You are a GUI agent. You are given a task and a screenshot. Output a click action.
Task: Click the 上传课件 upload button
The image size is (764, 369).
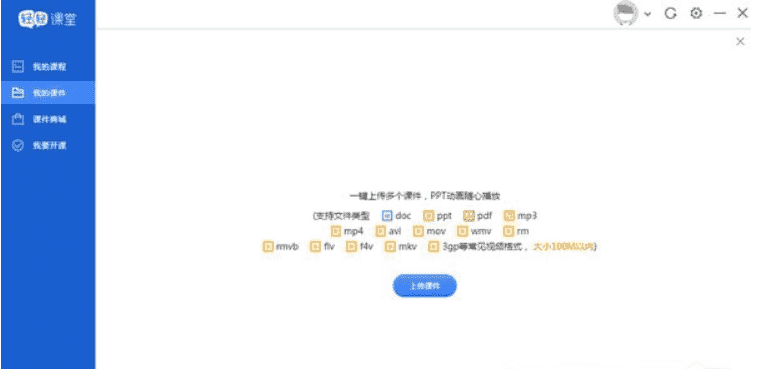click(424, 286)
